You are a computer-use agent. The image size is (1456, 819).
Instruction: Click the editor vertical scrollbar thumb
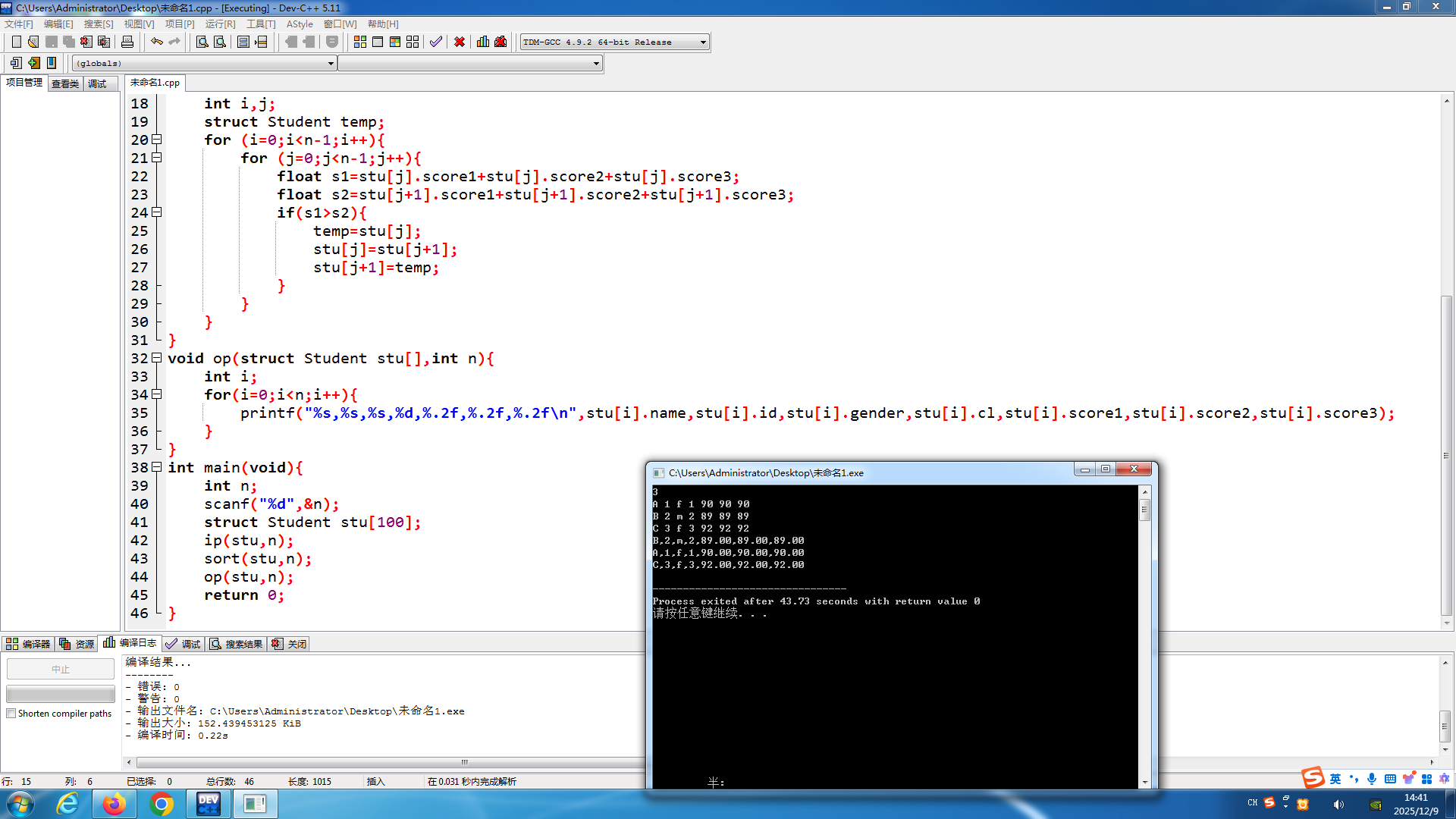(x=1447, y=455)
